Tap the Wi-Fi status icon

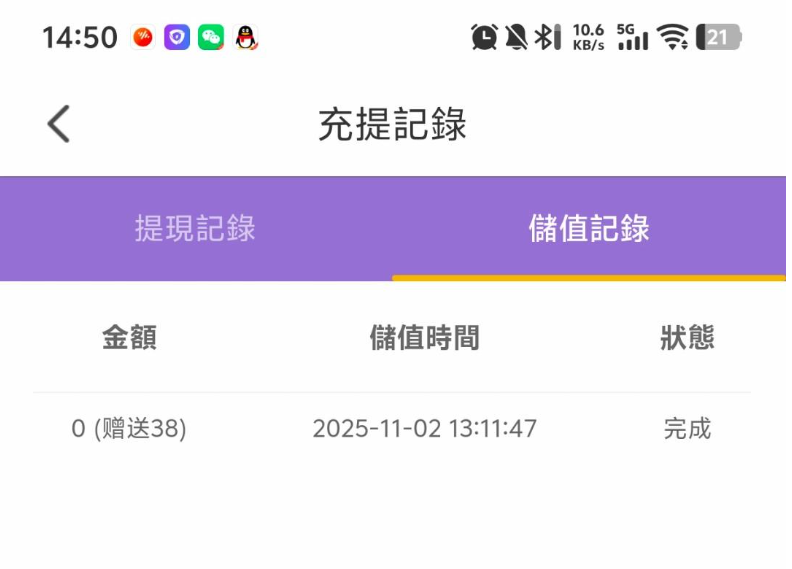pos(674,38)
